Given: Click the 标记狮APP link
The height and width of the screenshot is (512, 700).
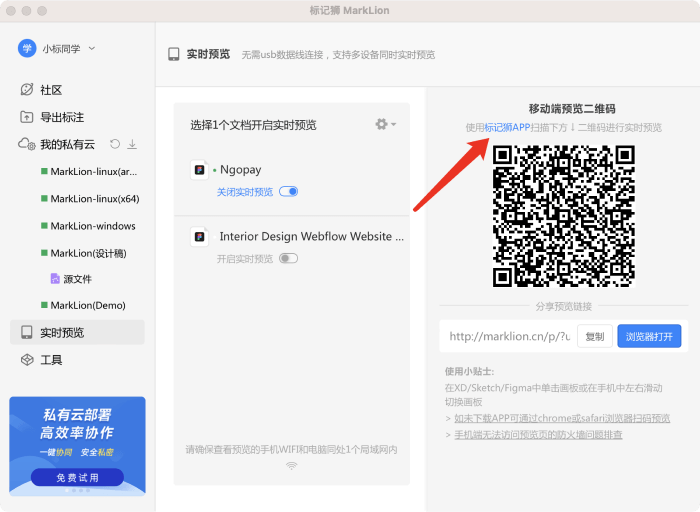Looking at the screenshot, I should point(507,128).
